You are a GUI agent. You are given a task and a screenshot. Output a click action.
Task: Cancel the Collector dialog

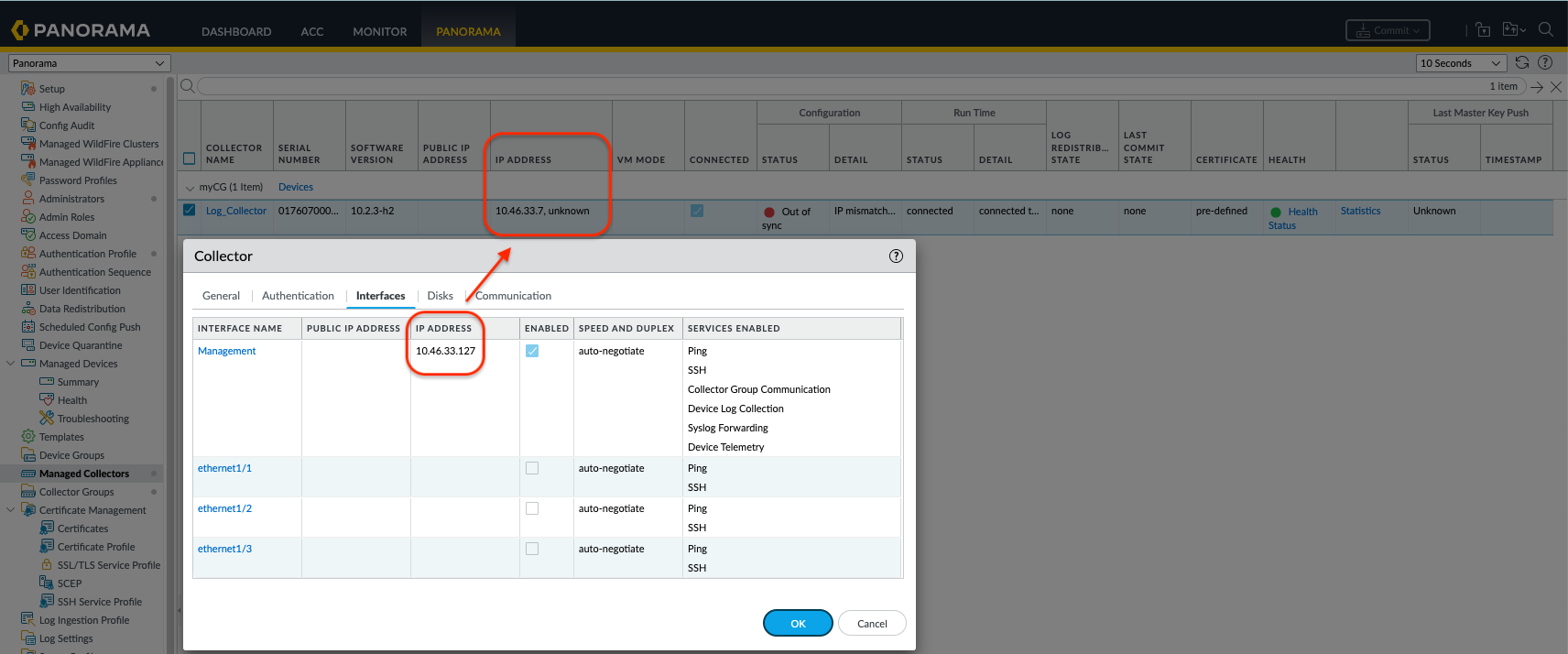point(872,623)
